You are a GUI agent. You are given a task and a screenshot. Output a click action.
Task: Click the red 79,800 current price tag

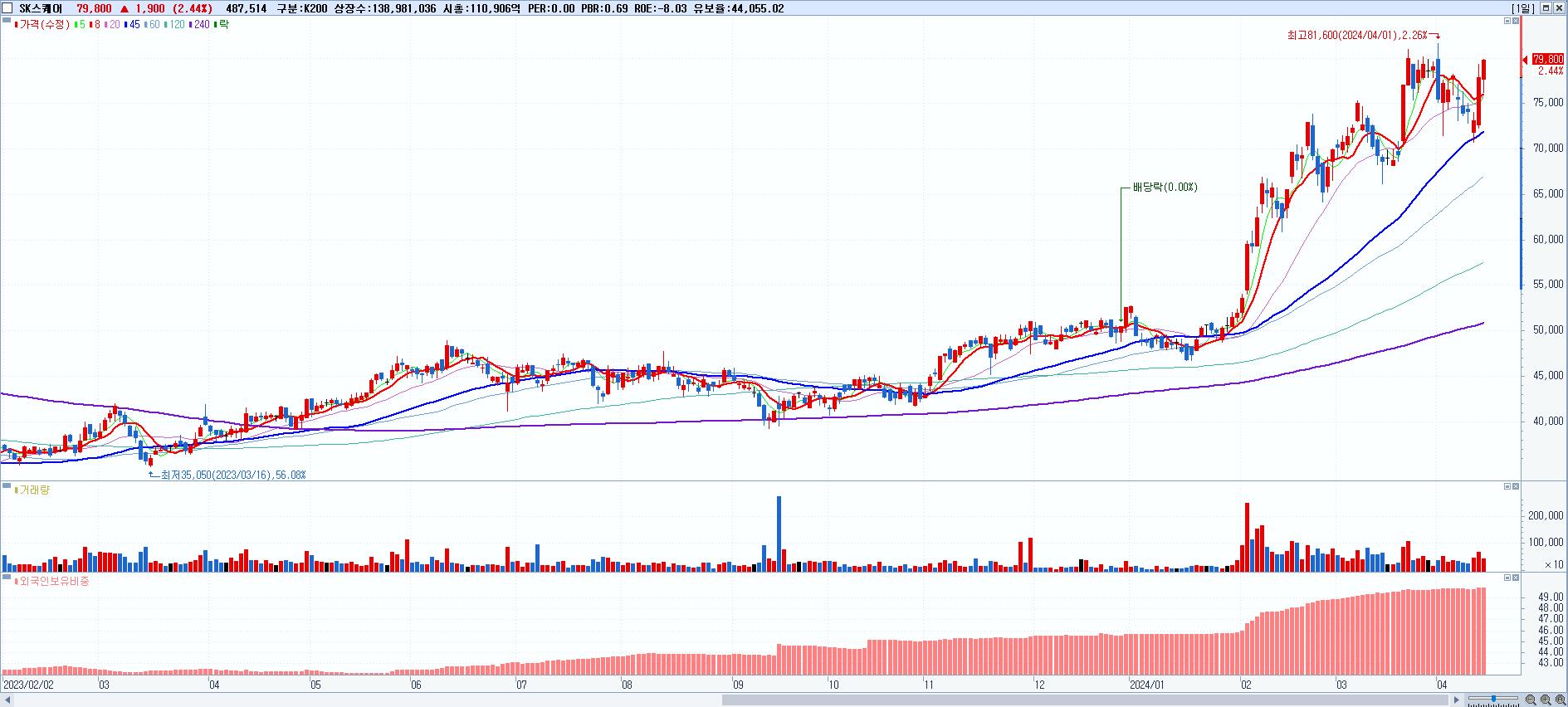1547,59
